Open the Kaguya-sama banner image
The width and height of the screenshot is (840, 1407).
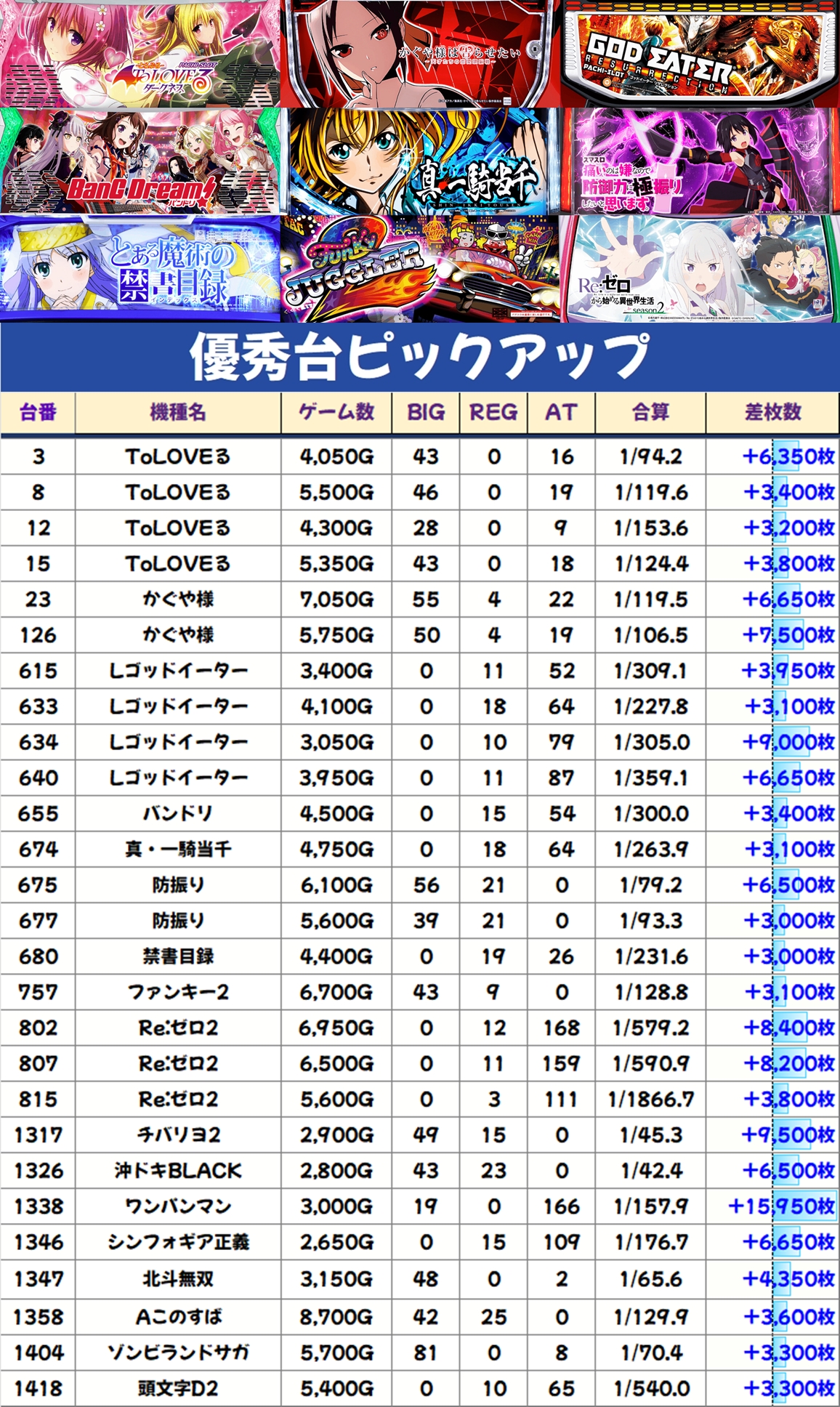click(x=420, y=54)
